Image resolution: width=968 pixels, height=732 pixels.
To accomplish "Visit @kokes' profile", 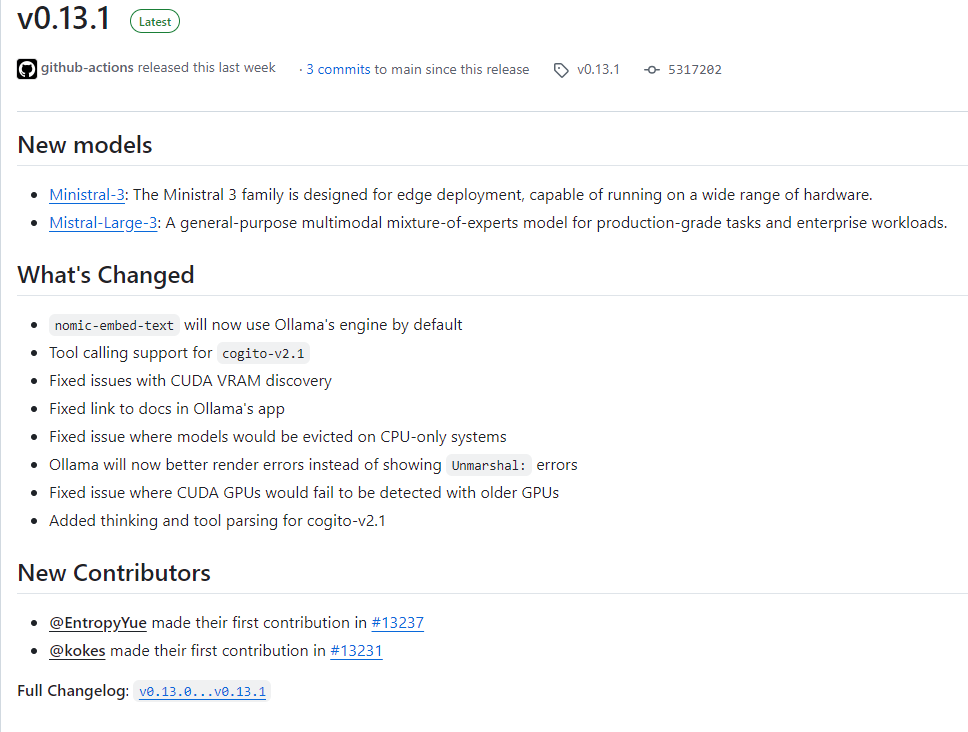I will click(x=77, y=651).
